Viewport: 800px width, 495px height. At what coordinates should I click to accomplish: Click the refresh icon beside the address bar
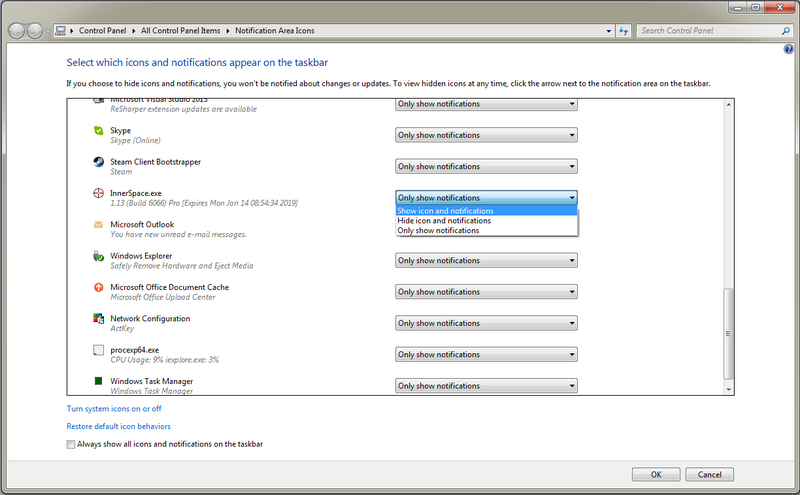(623, 31)
